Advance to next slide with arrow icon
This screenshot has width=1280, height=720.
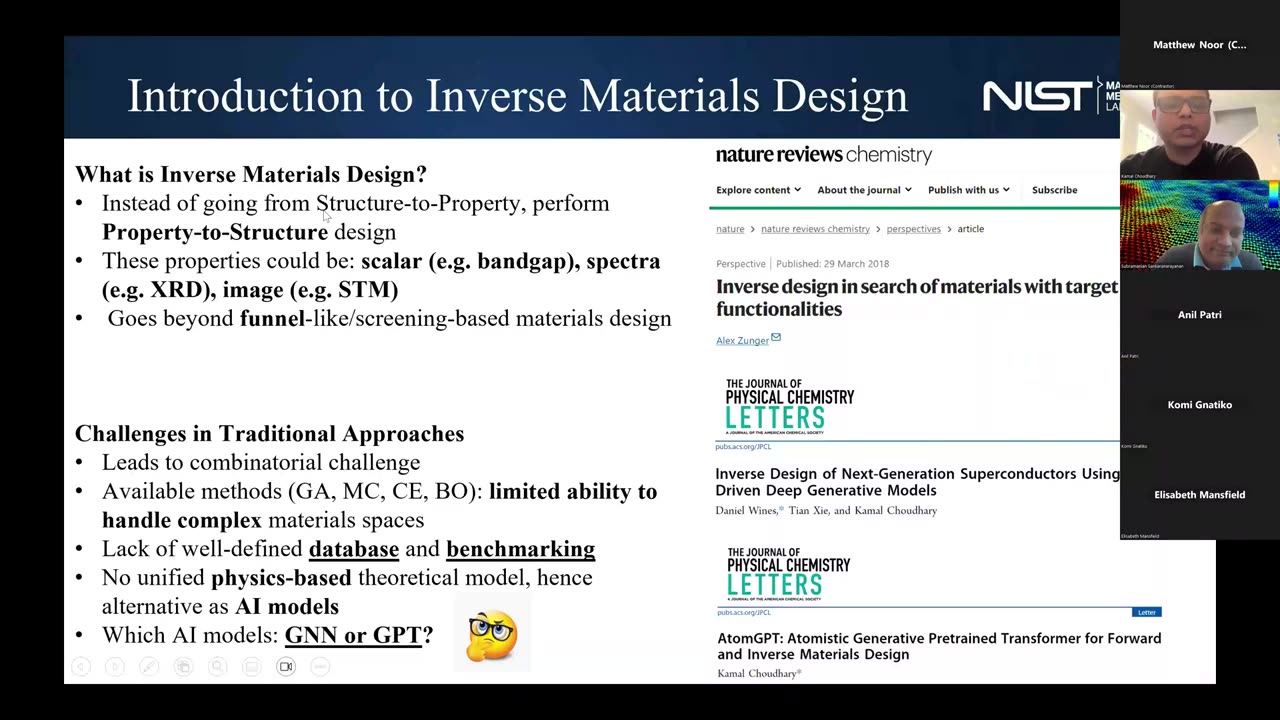[x=115, y=667]
